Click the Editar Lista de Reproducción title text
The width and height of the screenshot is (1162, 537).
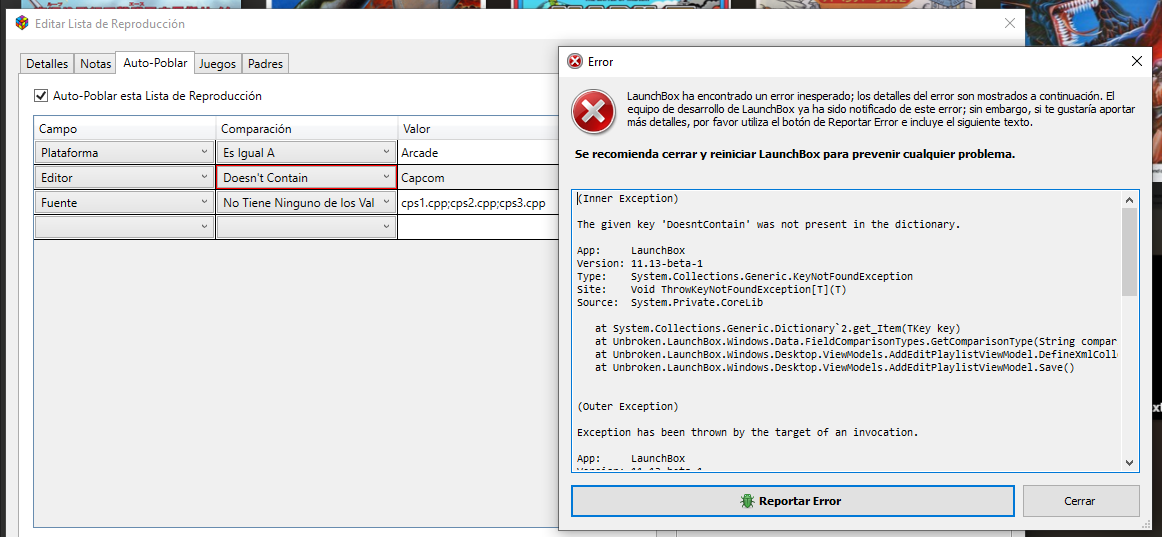(x=110, y=24)
